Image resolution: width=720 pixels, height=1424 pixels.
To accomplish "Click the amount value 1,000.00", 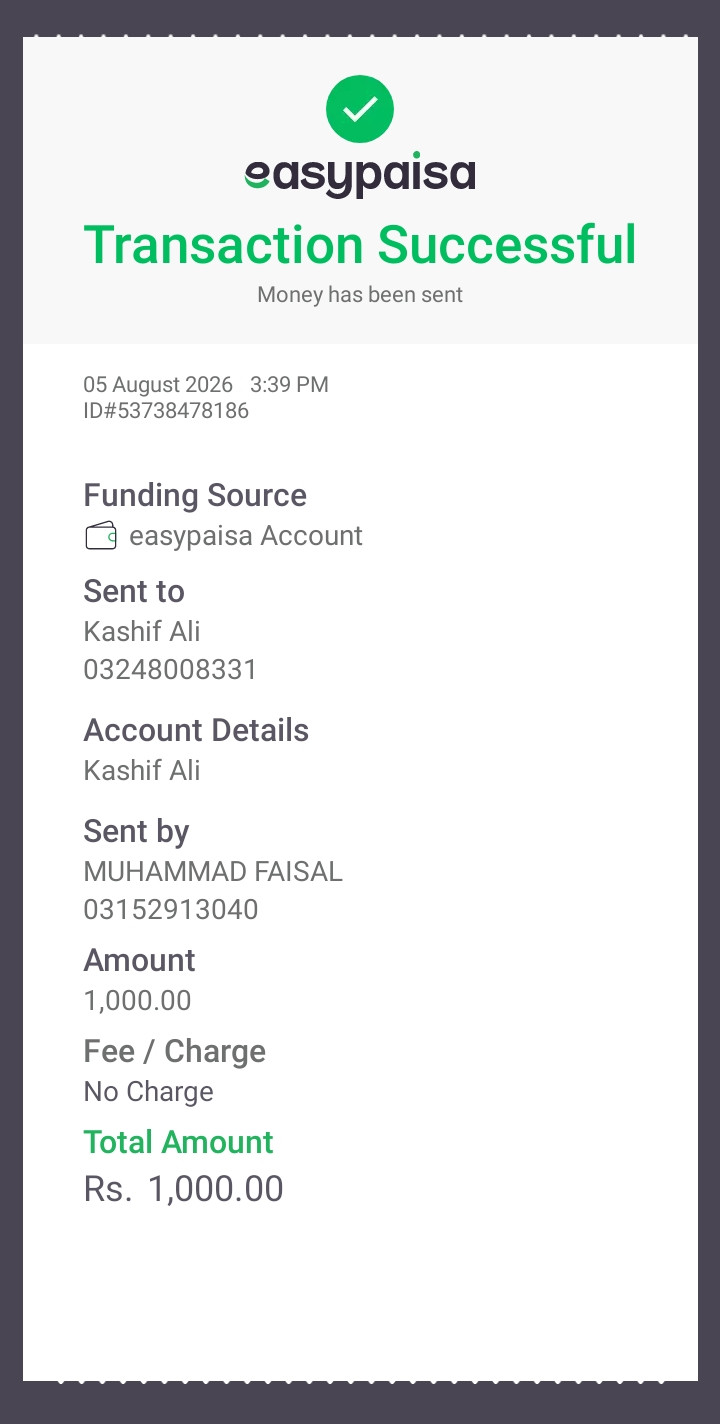I will tap(137, 1001).
